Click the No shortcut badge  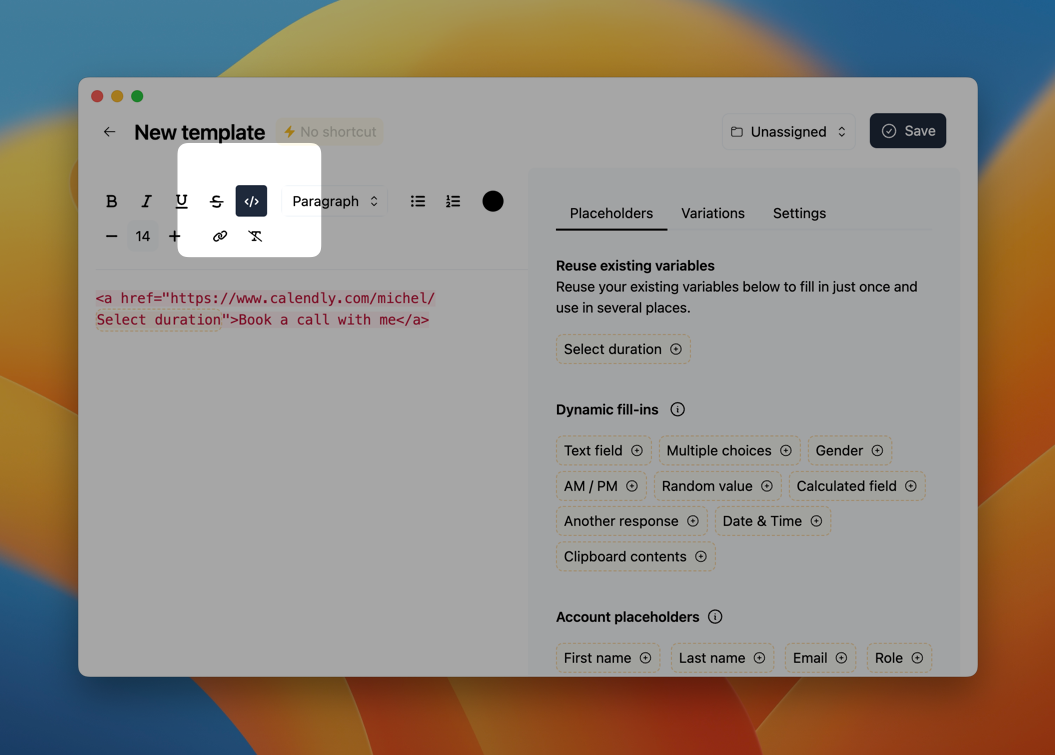tap(330, 132)
